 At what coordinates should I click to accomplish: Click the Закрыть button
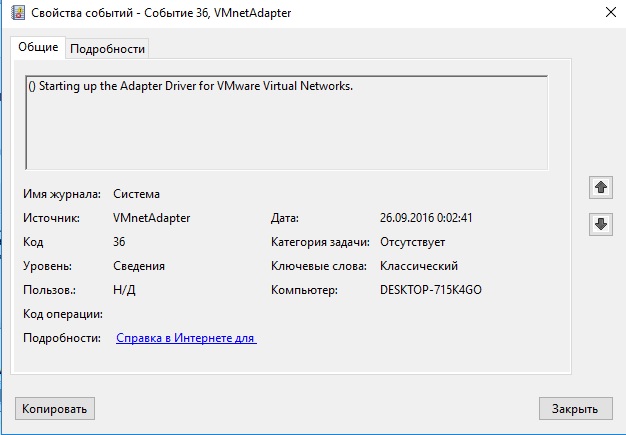[575, 409]
